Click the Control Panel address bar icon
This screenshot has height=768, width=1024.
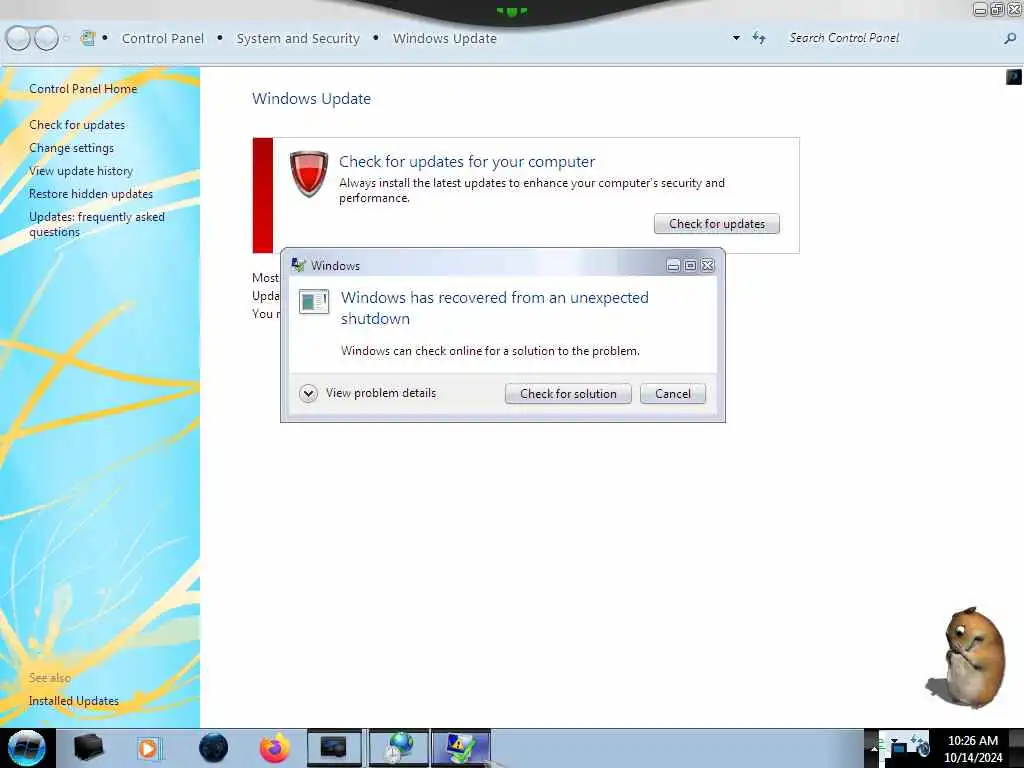click(88, 38)
